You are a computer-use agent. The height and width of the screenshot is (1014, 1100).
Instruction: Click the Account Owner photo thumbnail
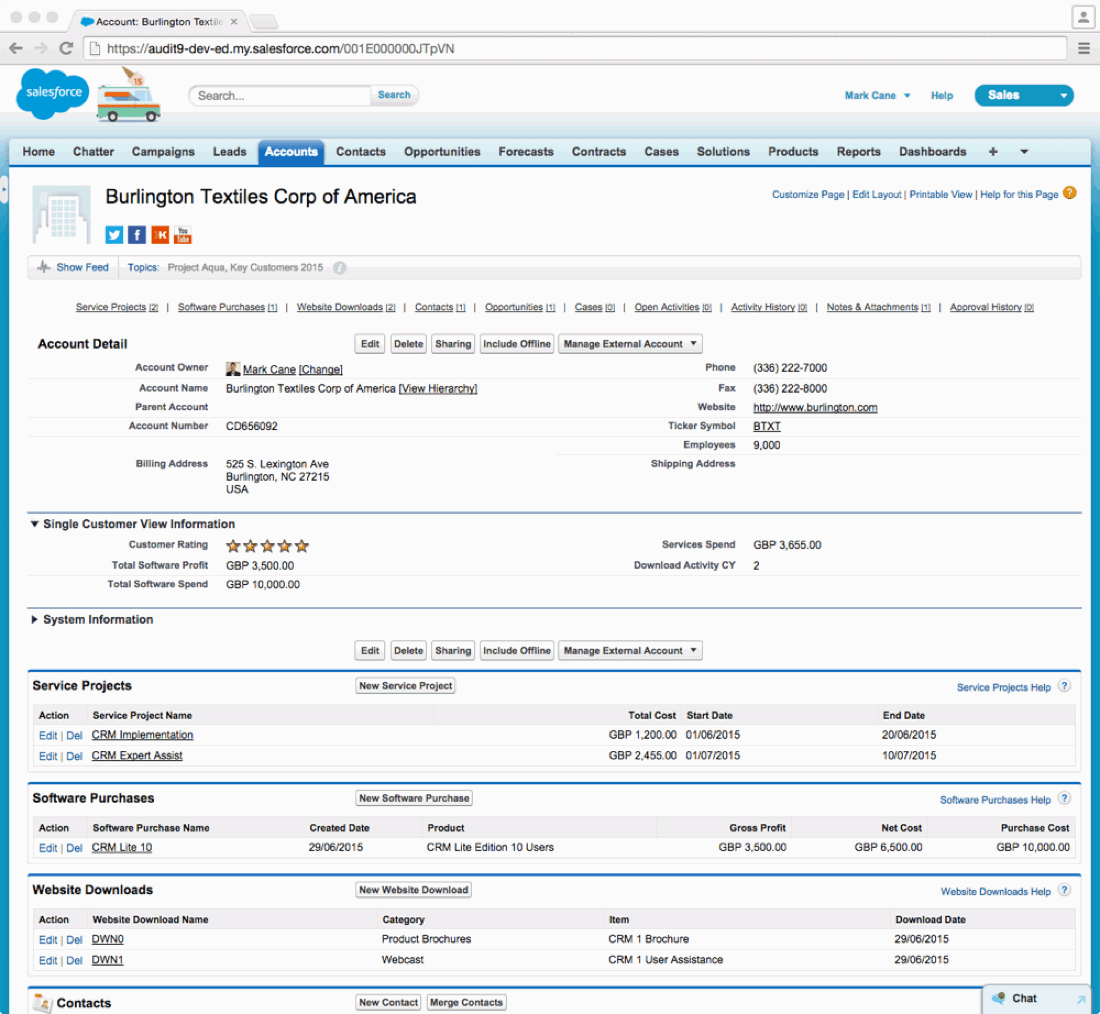pos(233,369)
